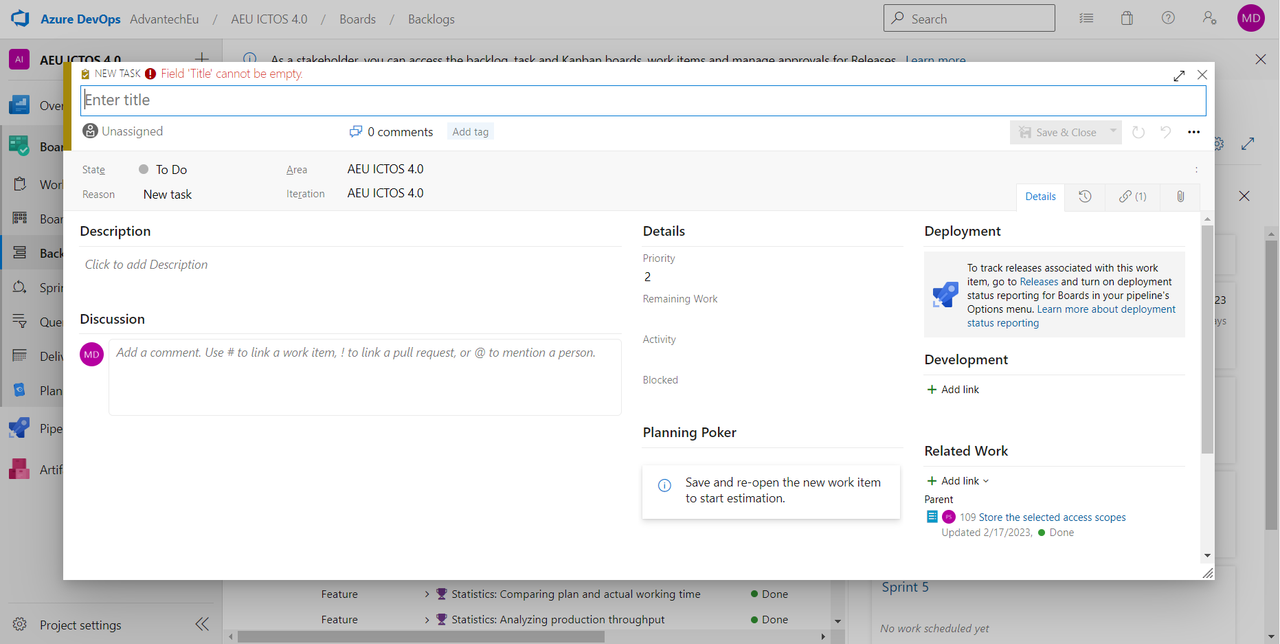The image size is (1280, 644).
Task: Expand the Statistics: Analyzing production throughput row
Action: click(427, 619)
